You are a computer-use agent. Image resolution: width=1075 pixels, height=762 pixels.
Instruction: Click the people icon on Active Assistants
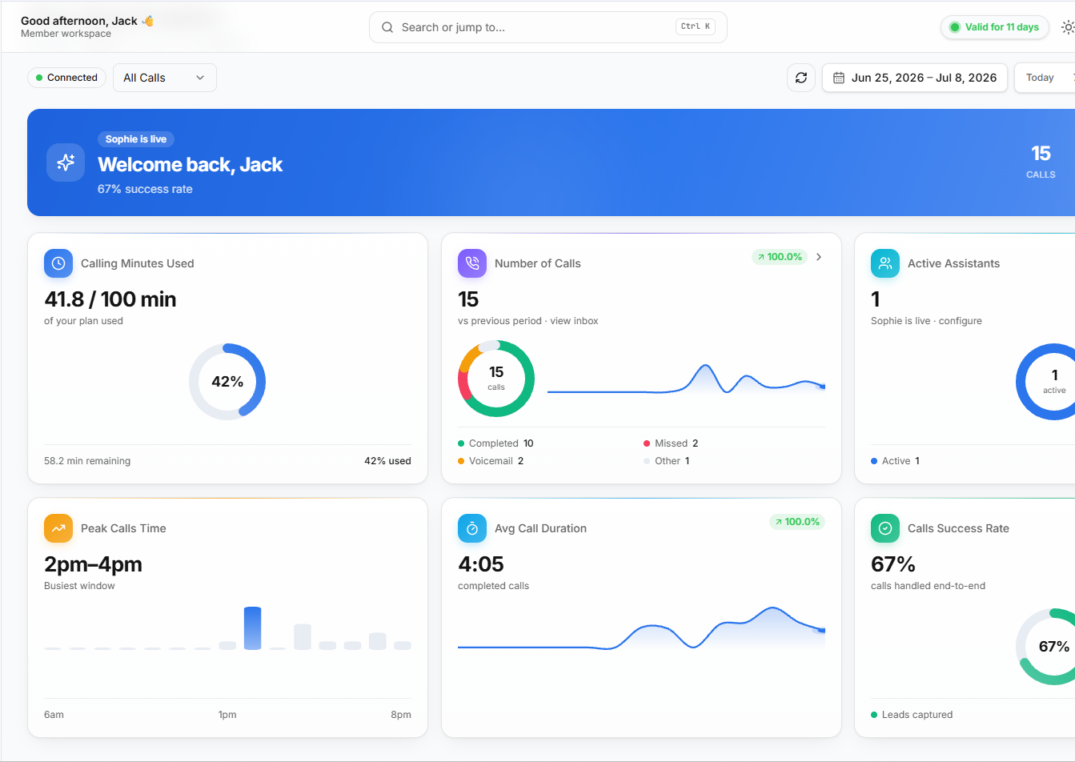point(885,263)
